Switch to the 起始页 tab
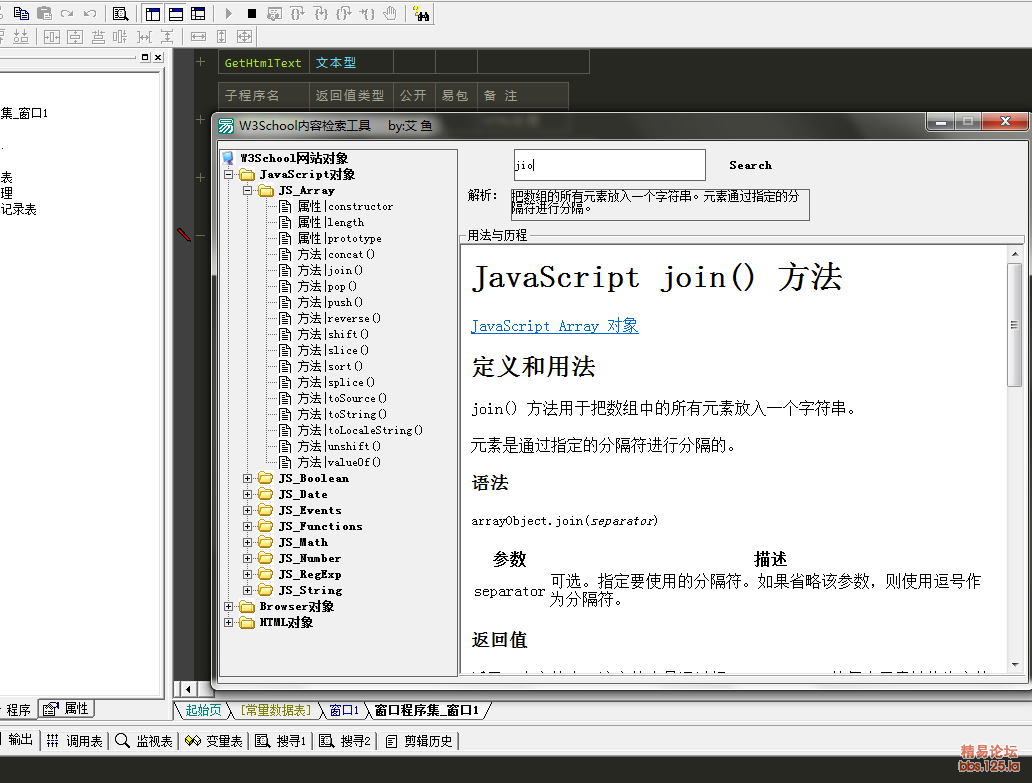The height and width of the screenshot is (783, 1032). [203, 710]
